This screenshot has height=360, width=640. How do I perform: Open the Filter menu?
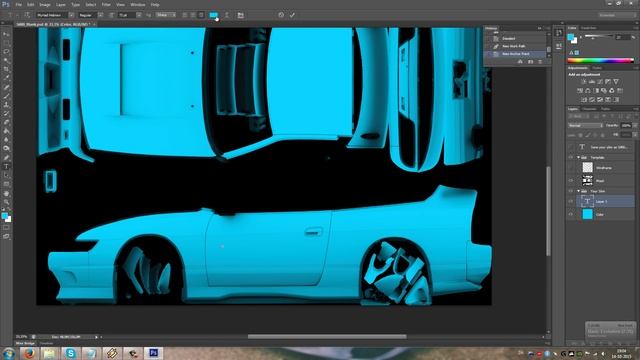(x=106, y=4)
